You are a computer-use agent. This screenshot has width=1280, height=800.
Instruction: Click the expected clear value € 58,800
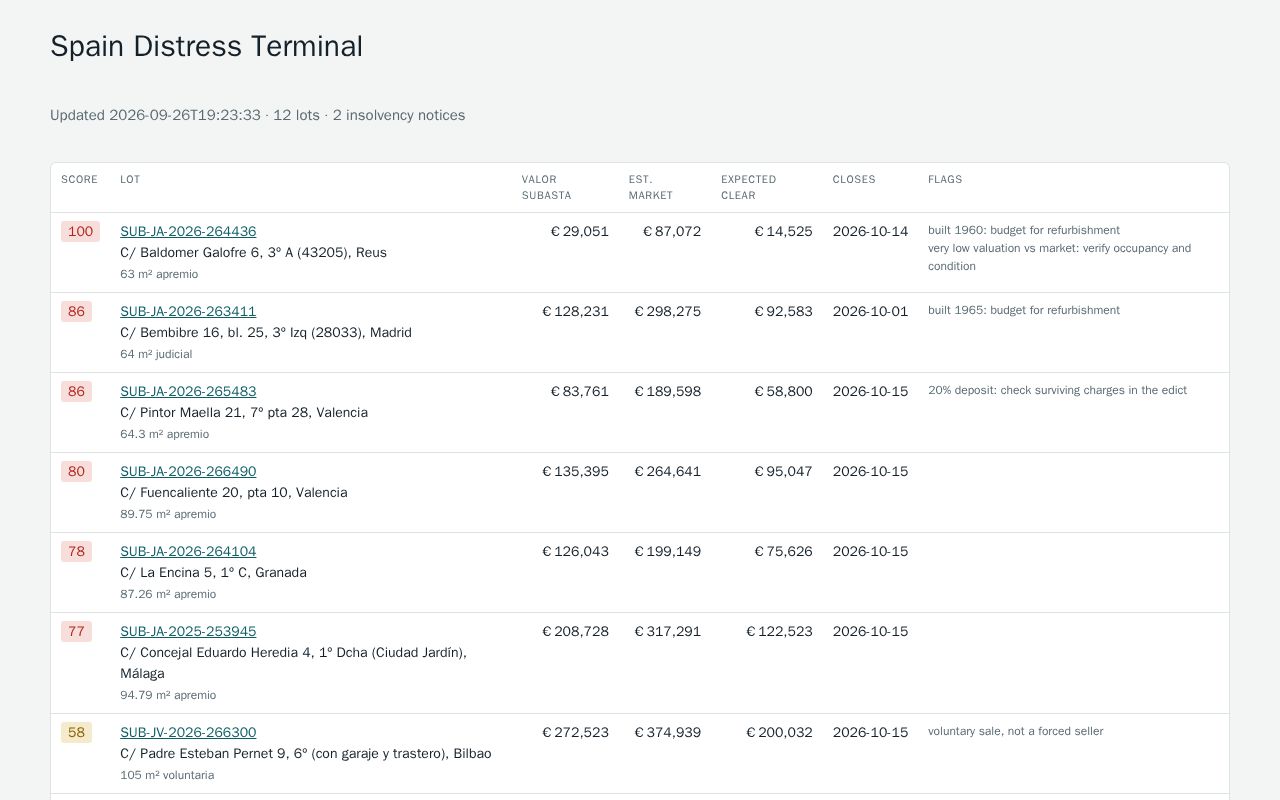point(784,392)
